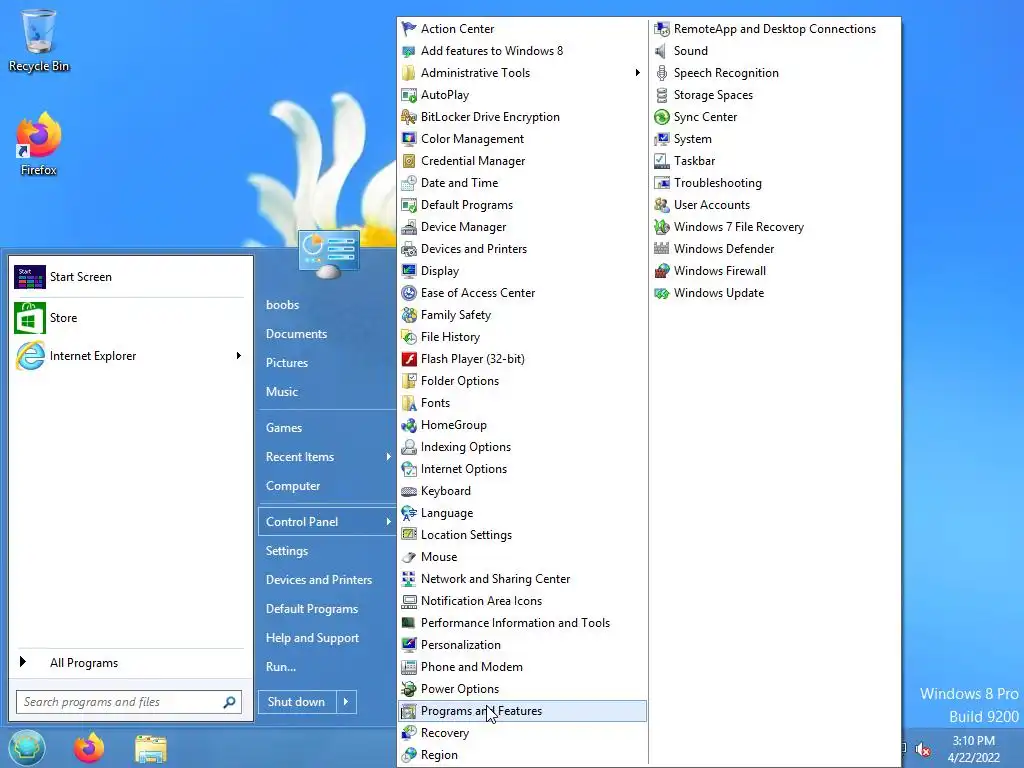This screenshot has height=768, width=1024.
Task: Open Display settings entry
Action: tap(522, 271)
